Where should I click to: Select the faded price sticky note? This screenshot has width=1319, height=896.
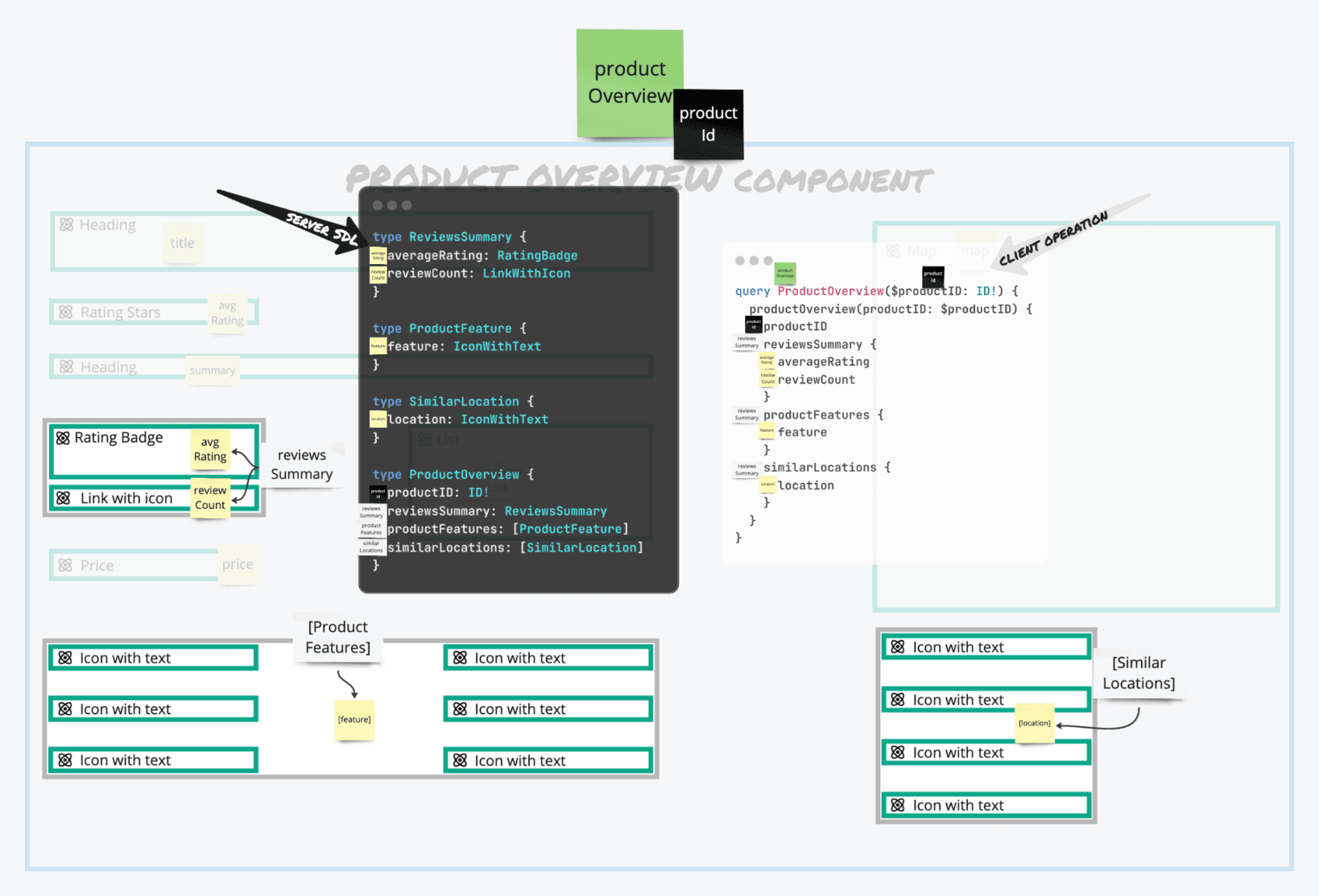(238, 564)
